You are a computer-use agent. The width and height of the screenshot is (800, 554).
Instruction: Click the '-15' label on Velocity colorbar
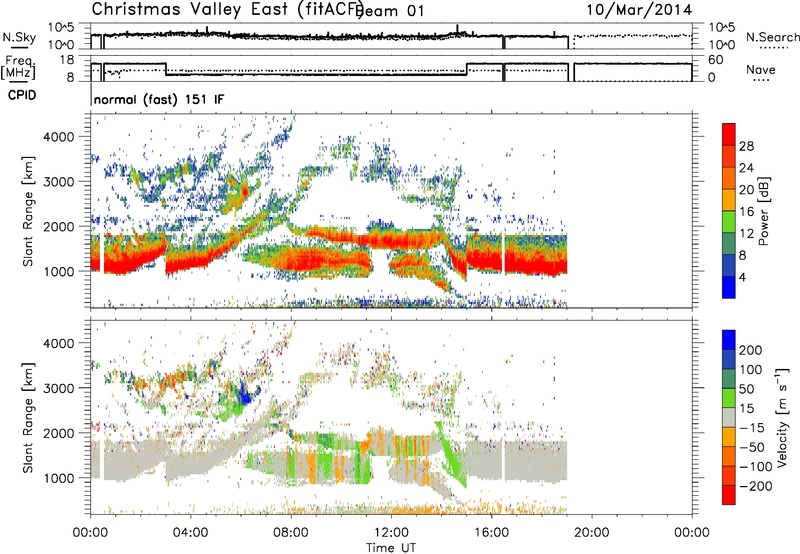point(752,428)
